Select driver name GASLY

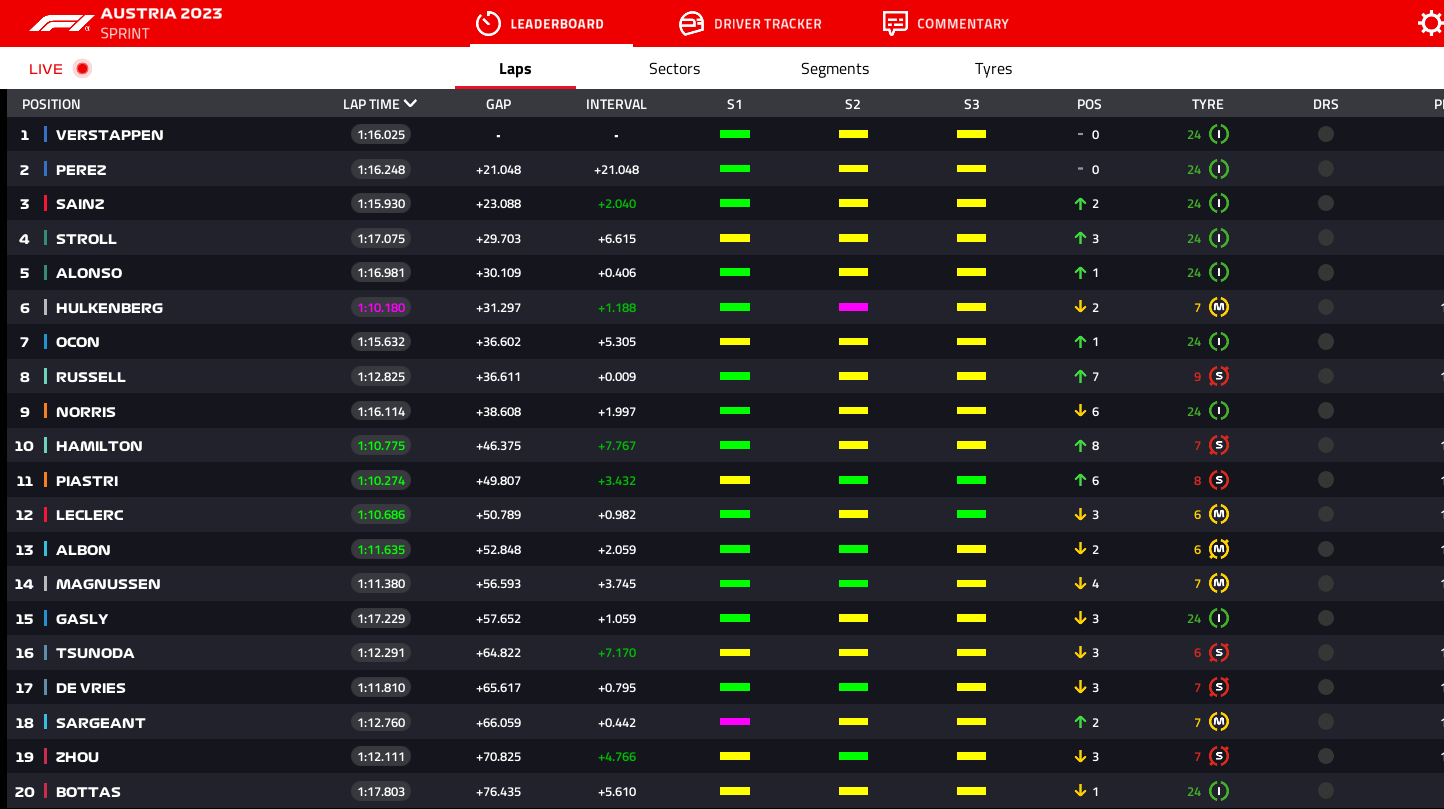click(x=82, y=619)
